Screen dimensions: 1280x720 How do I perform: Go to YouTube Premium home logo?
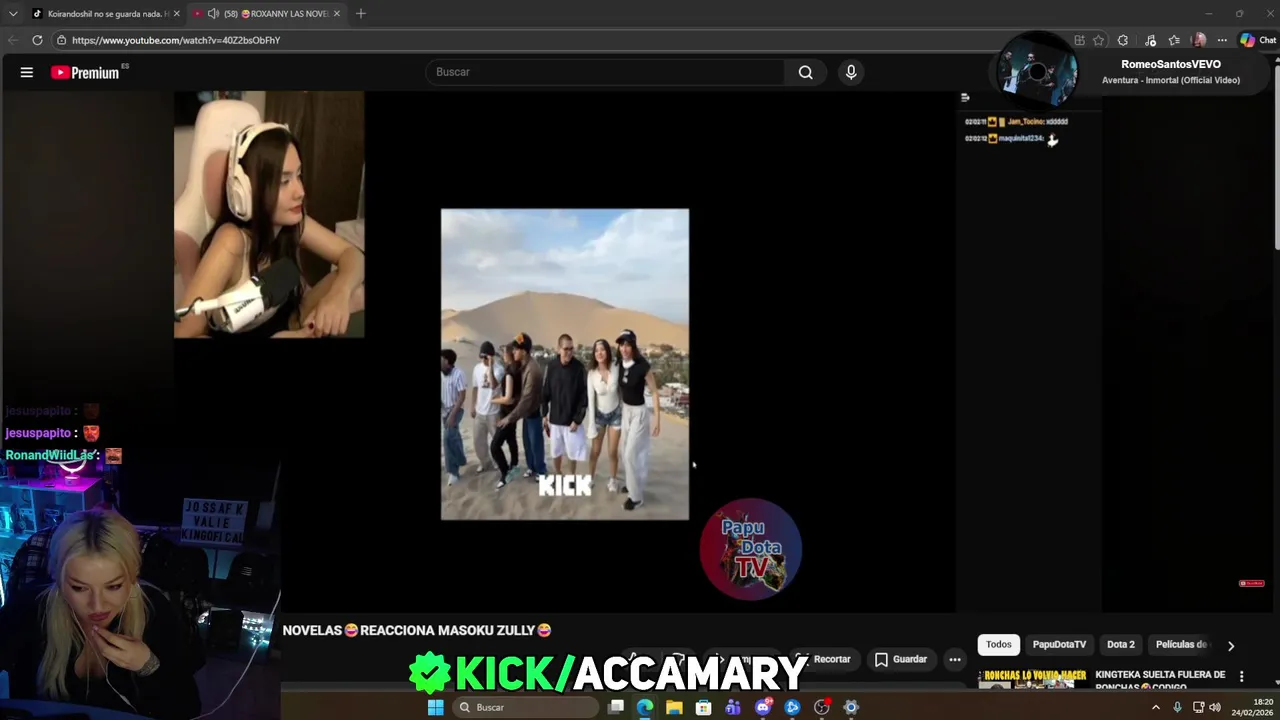click(x=85, y=72)
